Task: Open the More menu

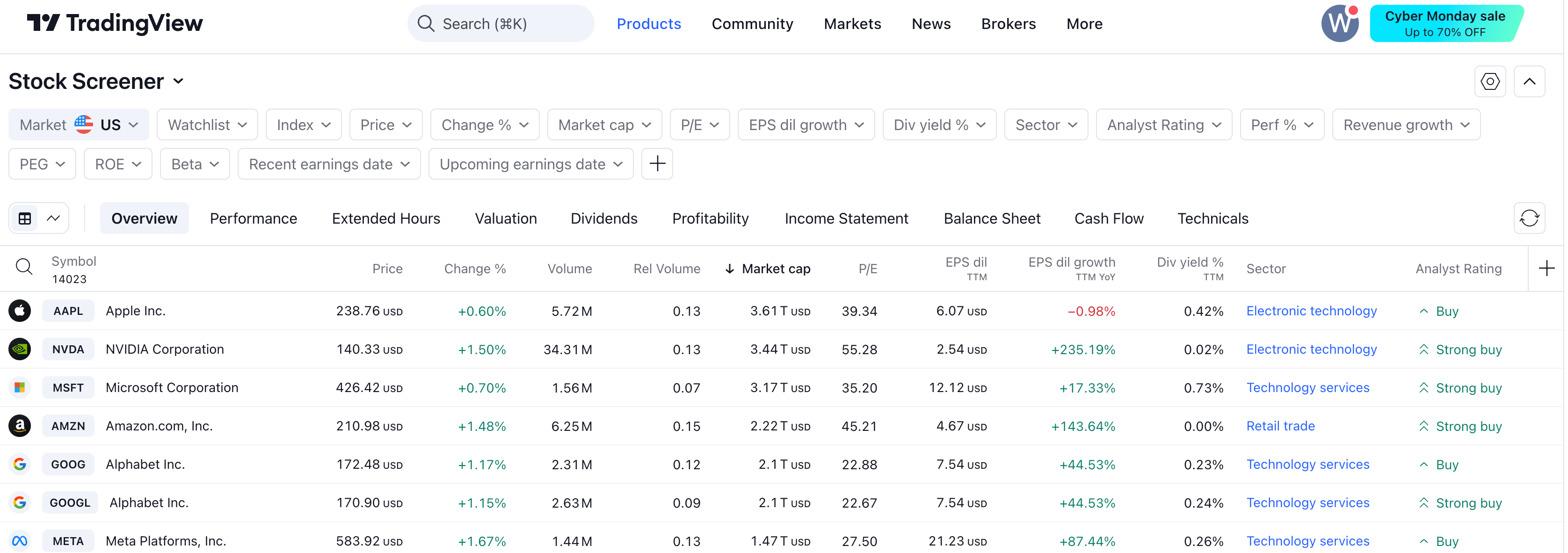Action: click(x=1084, y=24)
